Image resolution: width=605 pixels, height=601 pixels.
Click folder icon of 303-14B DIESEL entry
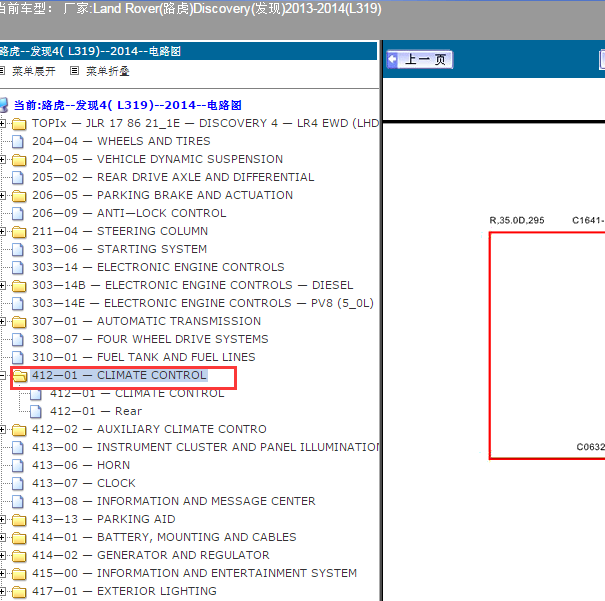click(x=19, y=285)
